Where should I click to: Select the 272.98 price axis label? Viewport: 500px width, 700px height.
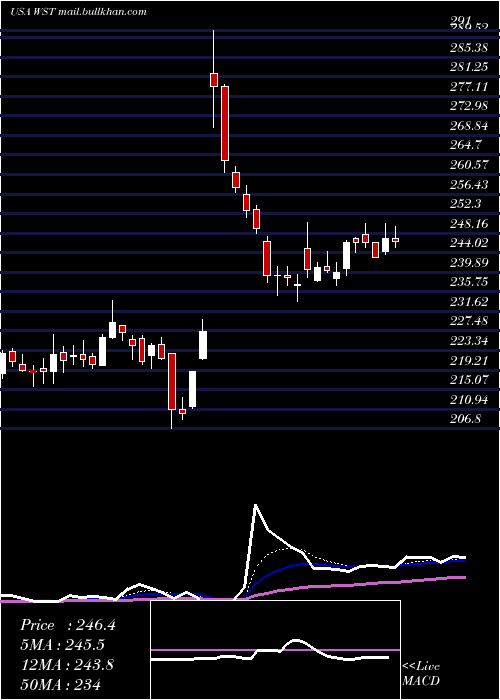click(x=471, y=106)
